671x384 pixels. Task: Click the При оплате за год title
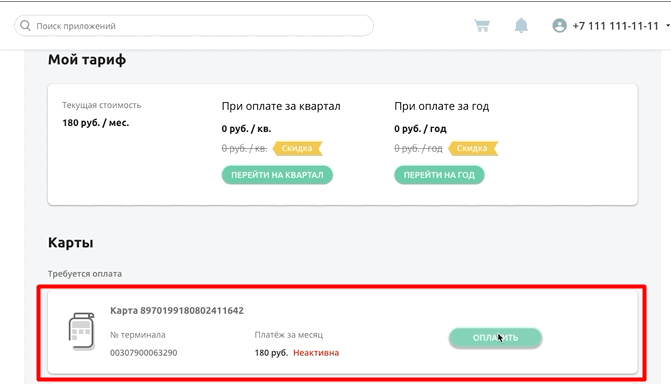pos(441,106)
